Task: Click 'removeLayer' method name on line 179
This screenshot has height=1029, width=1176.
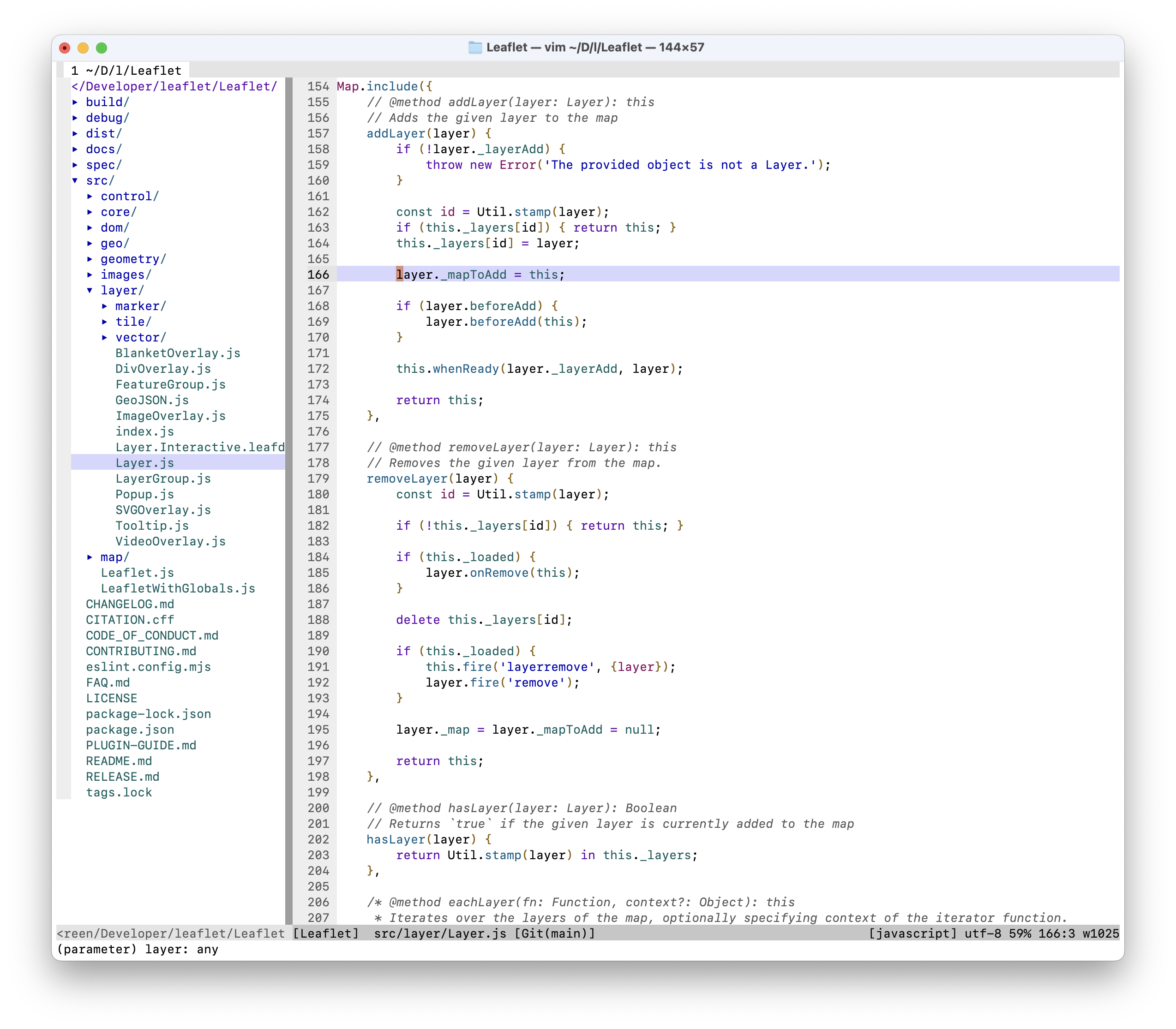Action: pos(407,479)
